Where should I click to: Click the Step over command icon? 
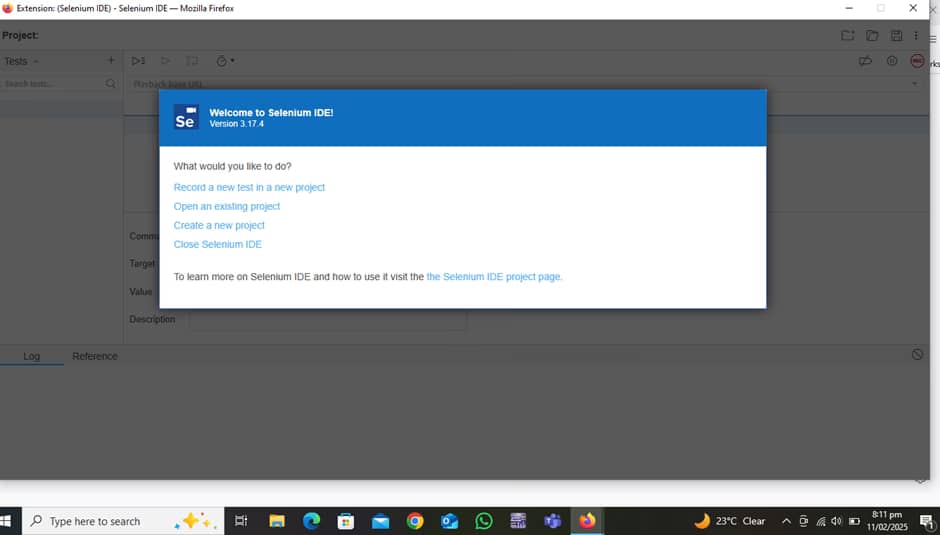pos(192,61)
